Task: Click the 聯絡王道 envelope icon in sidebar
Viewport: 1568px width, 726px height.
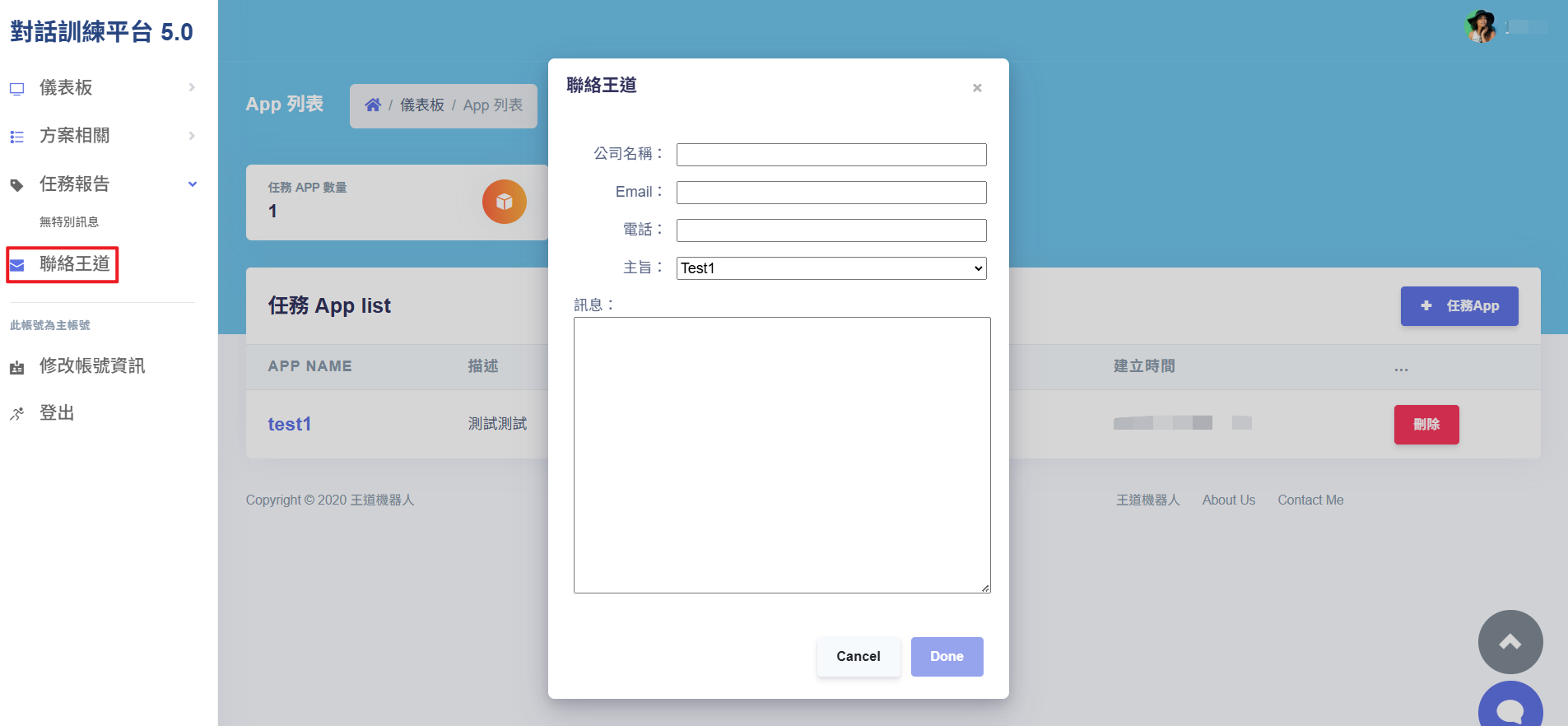Action: (17, 265)
